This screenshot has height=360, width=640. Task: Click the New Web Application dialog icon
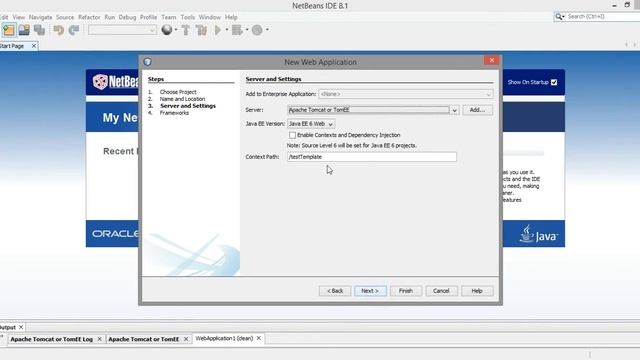coord(147,62)
